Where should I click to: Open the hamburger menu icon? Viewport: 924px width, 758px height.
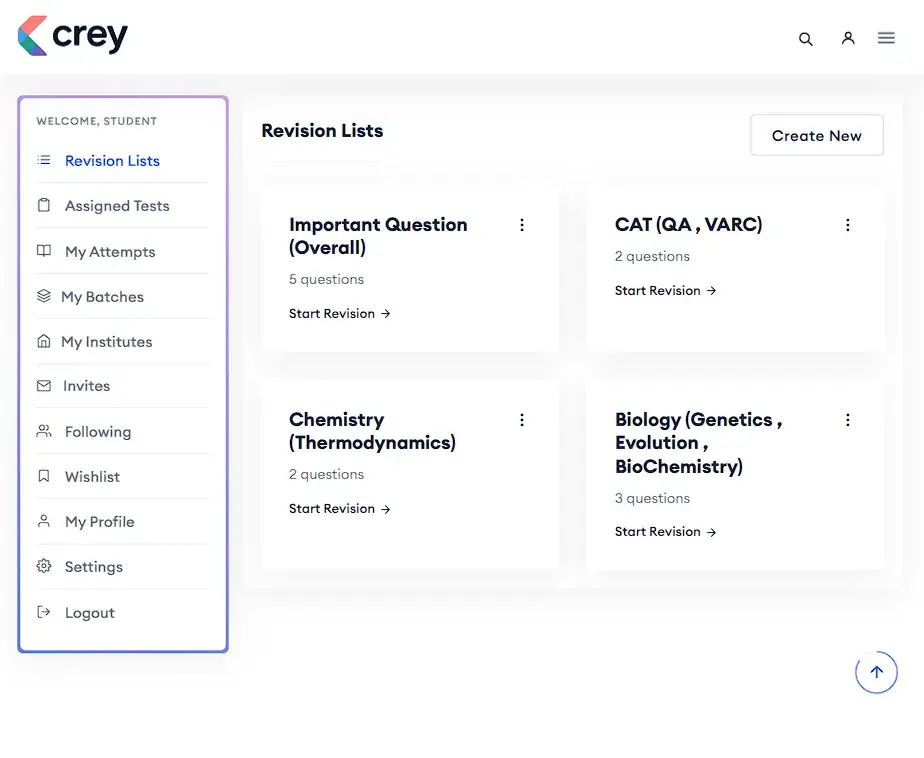[x=886, y=38]
